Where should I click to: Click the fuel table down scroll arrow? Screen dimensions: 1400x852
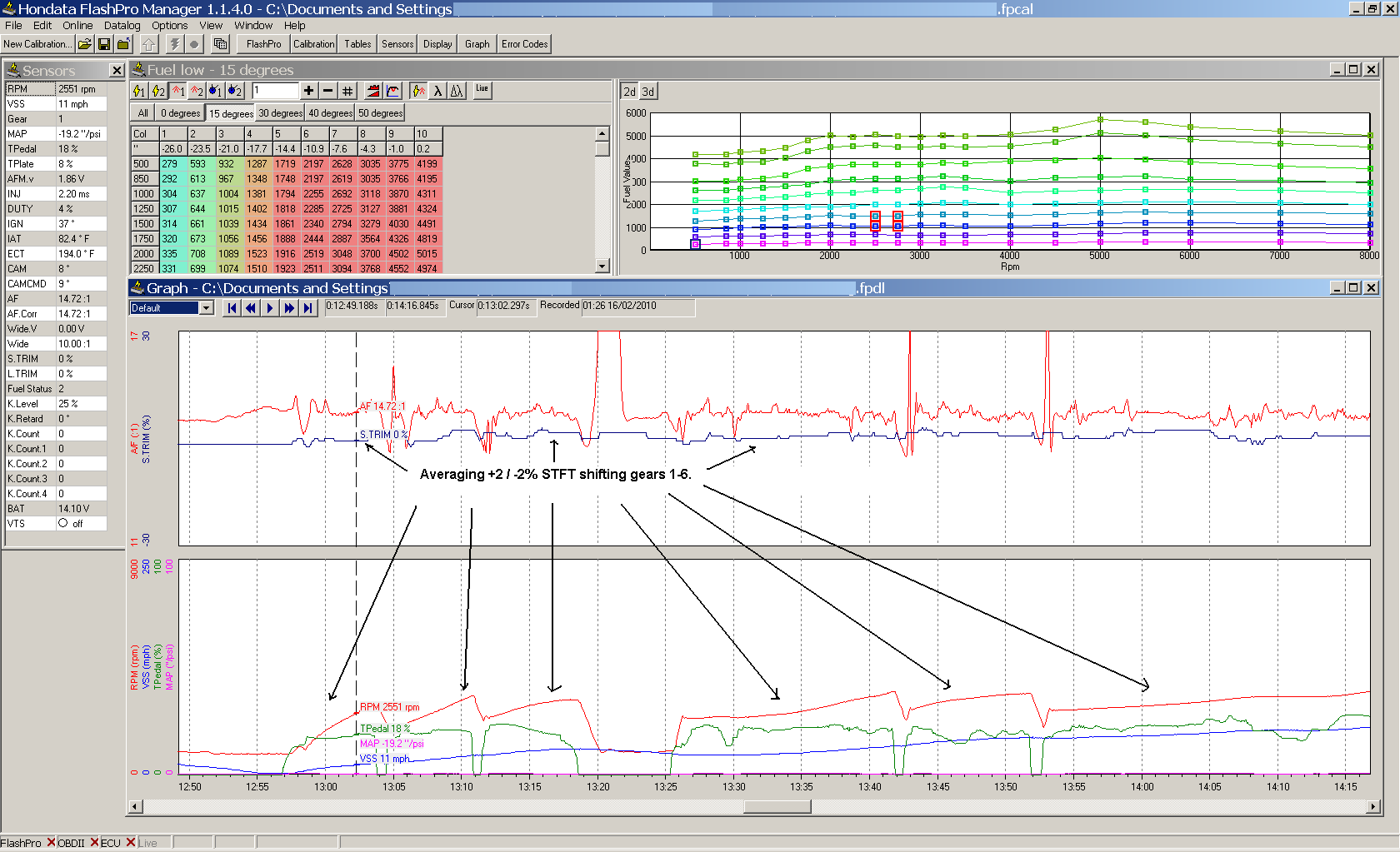tap(603, 267)
